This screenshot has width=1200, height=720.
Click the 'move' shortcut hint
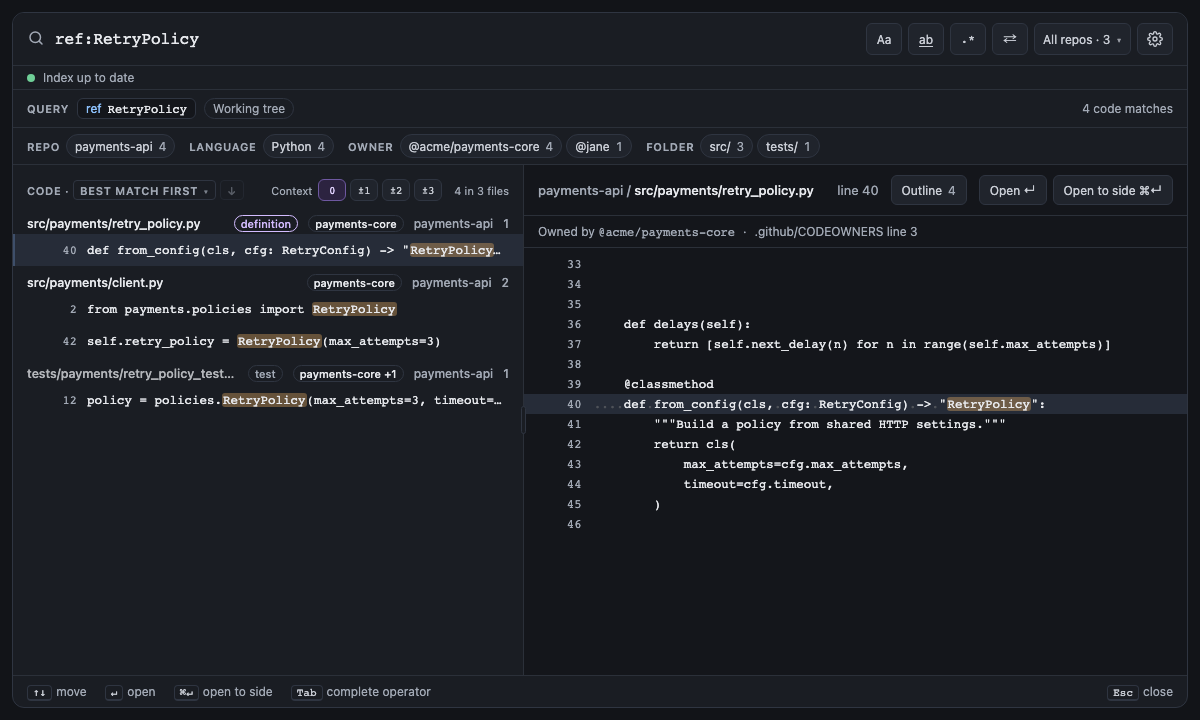click(57, 692)
